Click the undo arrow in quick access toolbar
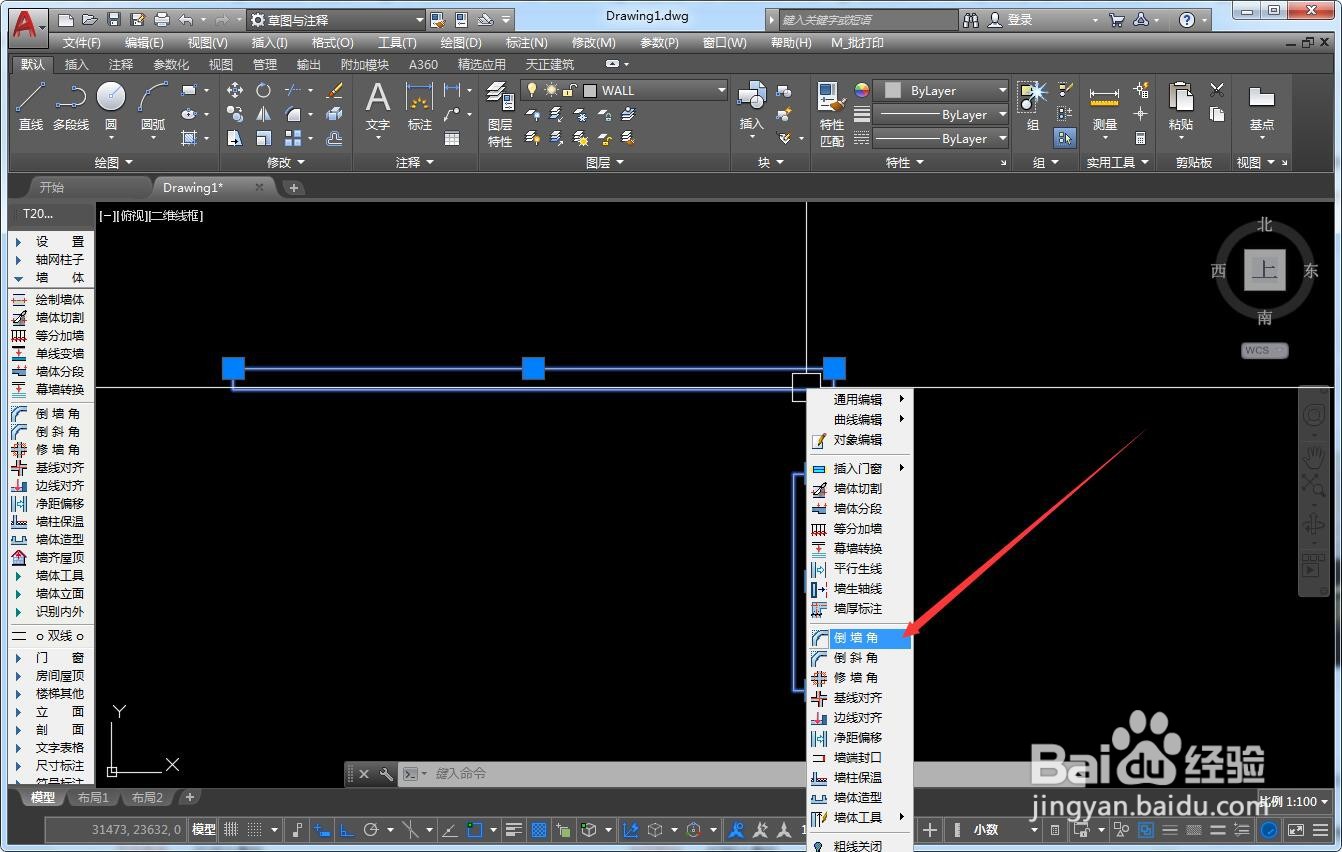The height and width of the screenshot is (852, 1342). [186, 20]
